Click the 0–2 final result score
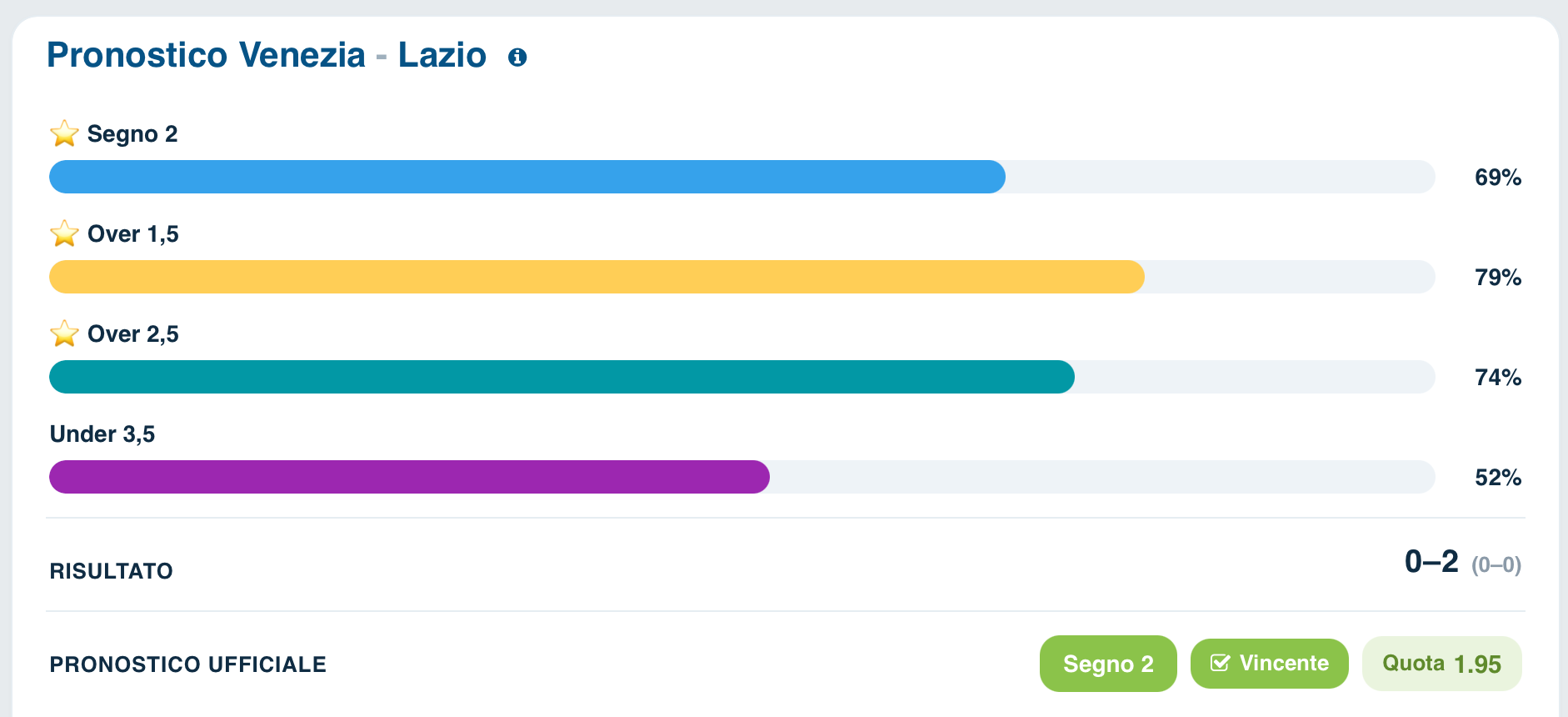 pyautogui.click(x=1431, y=562)
